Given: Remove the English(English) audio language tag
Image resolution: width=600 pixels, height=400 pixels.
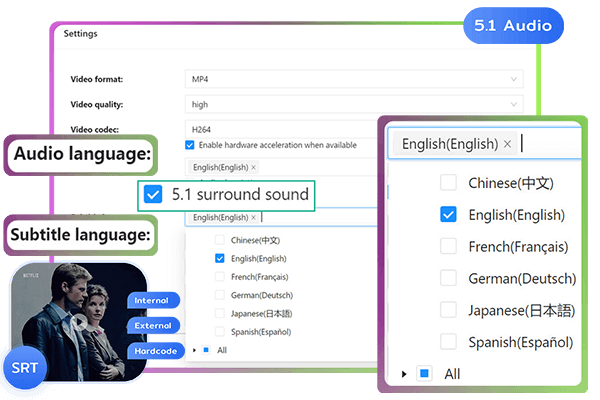Looking at the screenshot, I should (253, 167).
